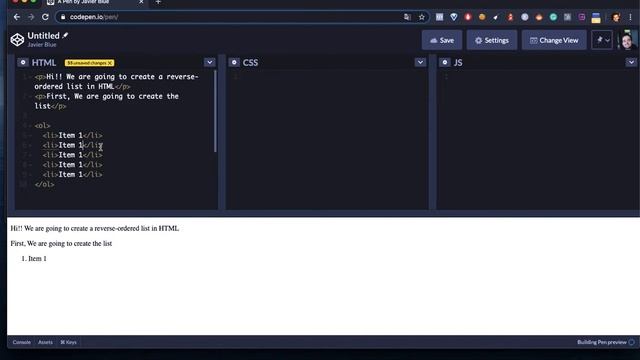Dismiss the unsaved changes badge
640x360 pixels.
pyautogui.click(x=110, y=63)
